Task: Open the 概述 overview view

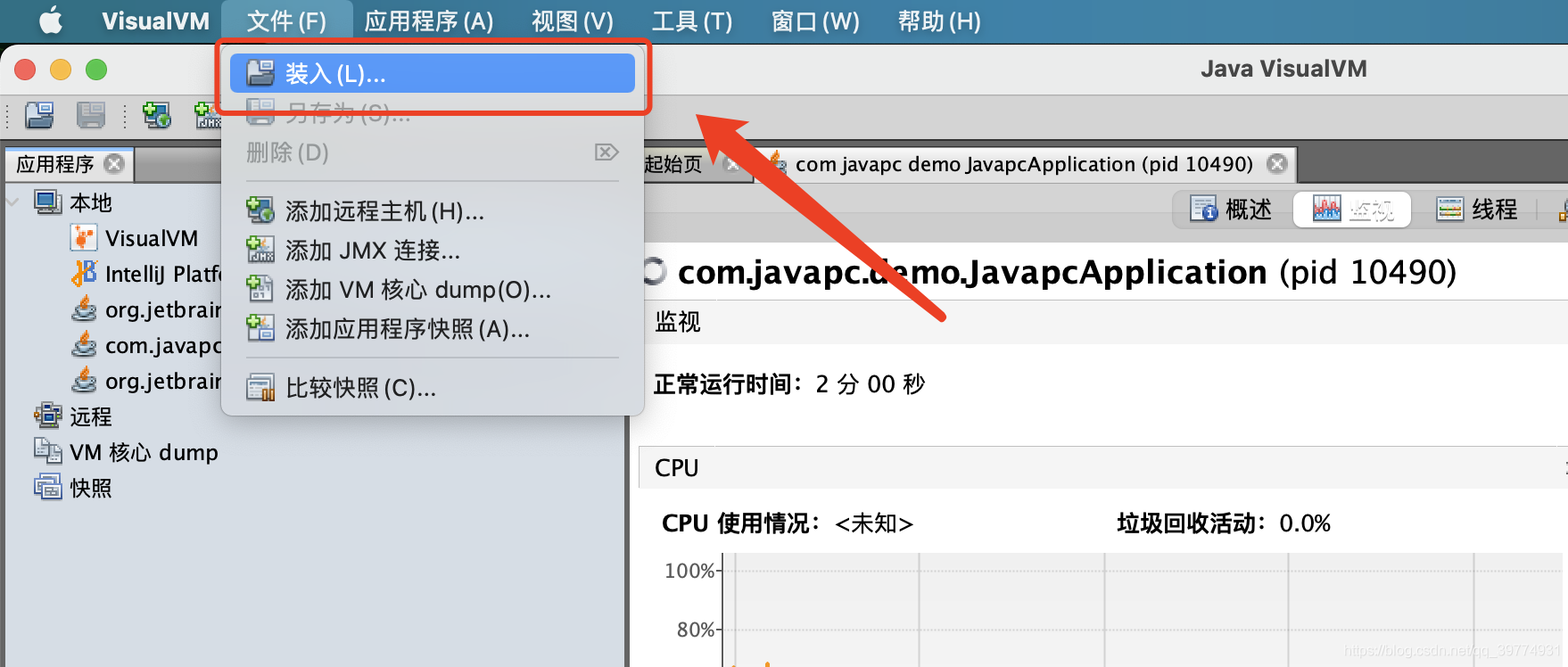Action: (1232, 210)
